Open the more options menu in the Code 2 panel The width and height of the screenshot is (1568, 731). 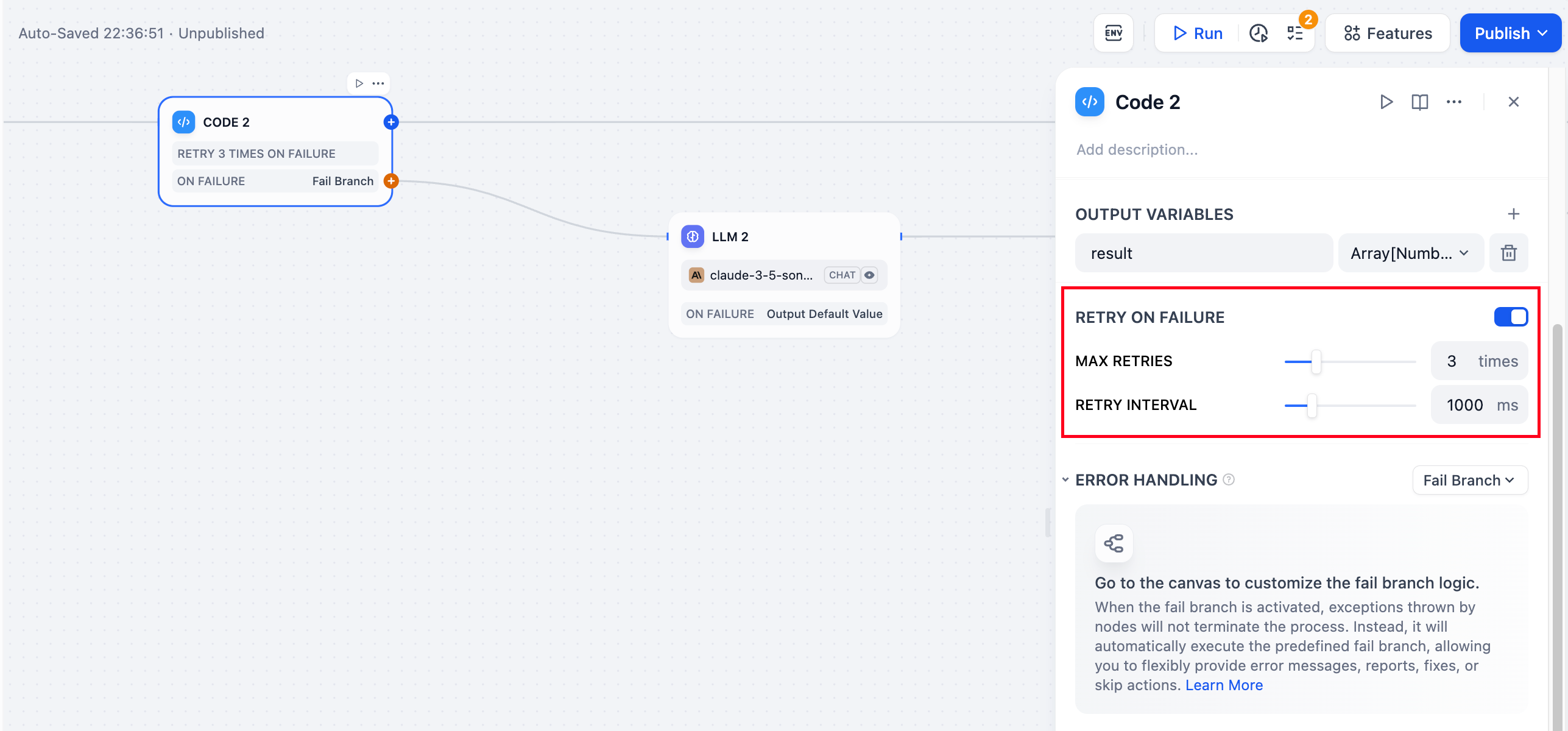pyautogui.click(x=1453, y=102)
